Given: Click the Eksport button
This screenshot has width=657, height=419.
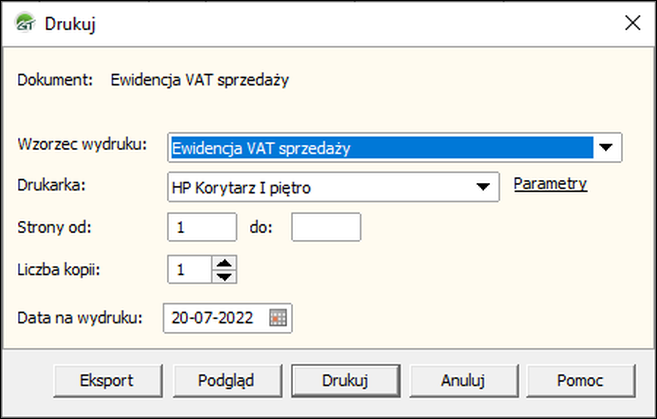Looking at the screenshot, I should tap(108, 380).
